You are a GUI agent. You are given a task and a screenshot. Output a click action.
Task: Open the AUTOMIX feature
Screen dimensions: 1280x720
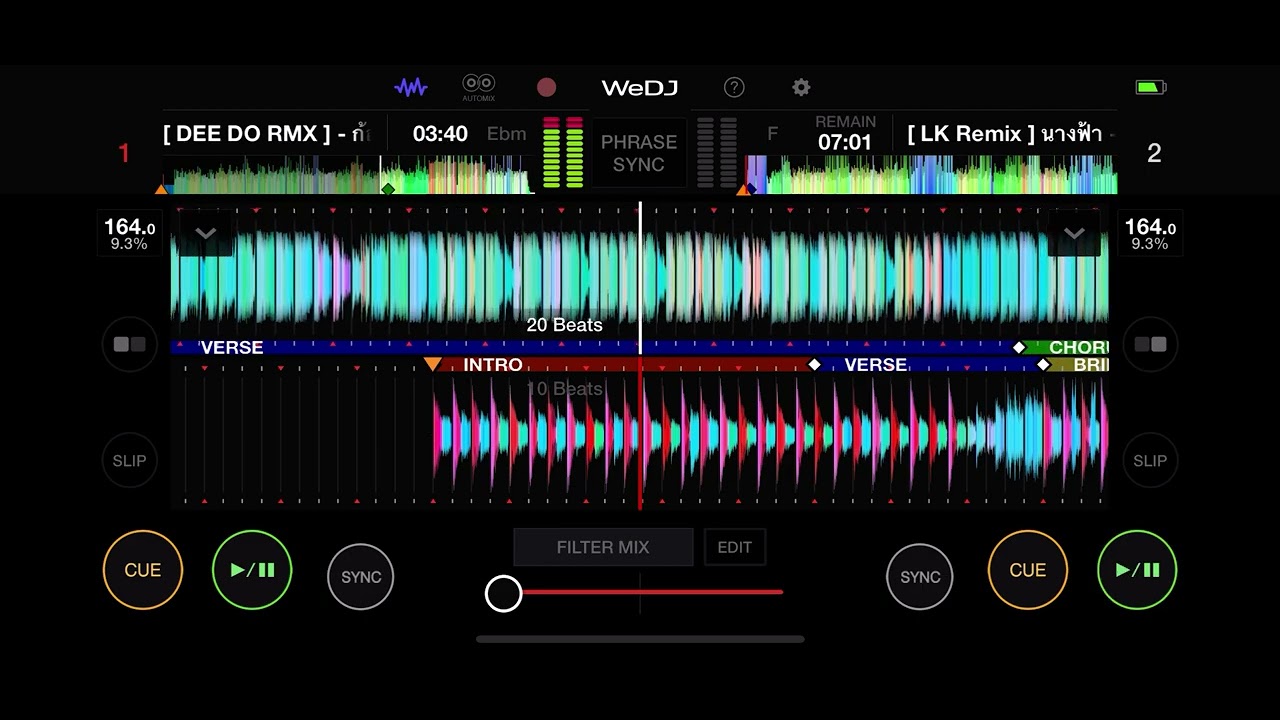click(x=479, y=87)
